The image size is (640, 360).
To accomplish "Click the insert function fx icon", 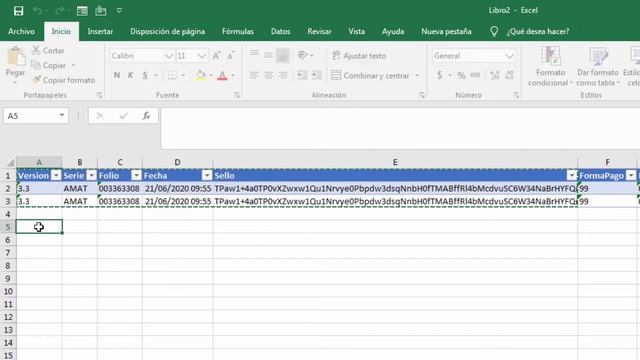I will click(146, 116).
